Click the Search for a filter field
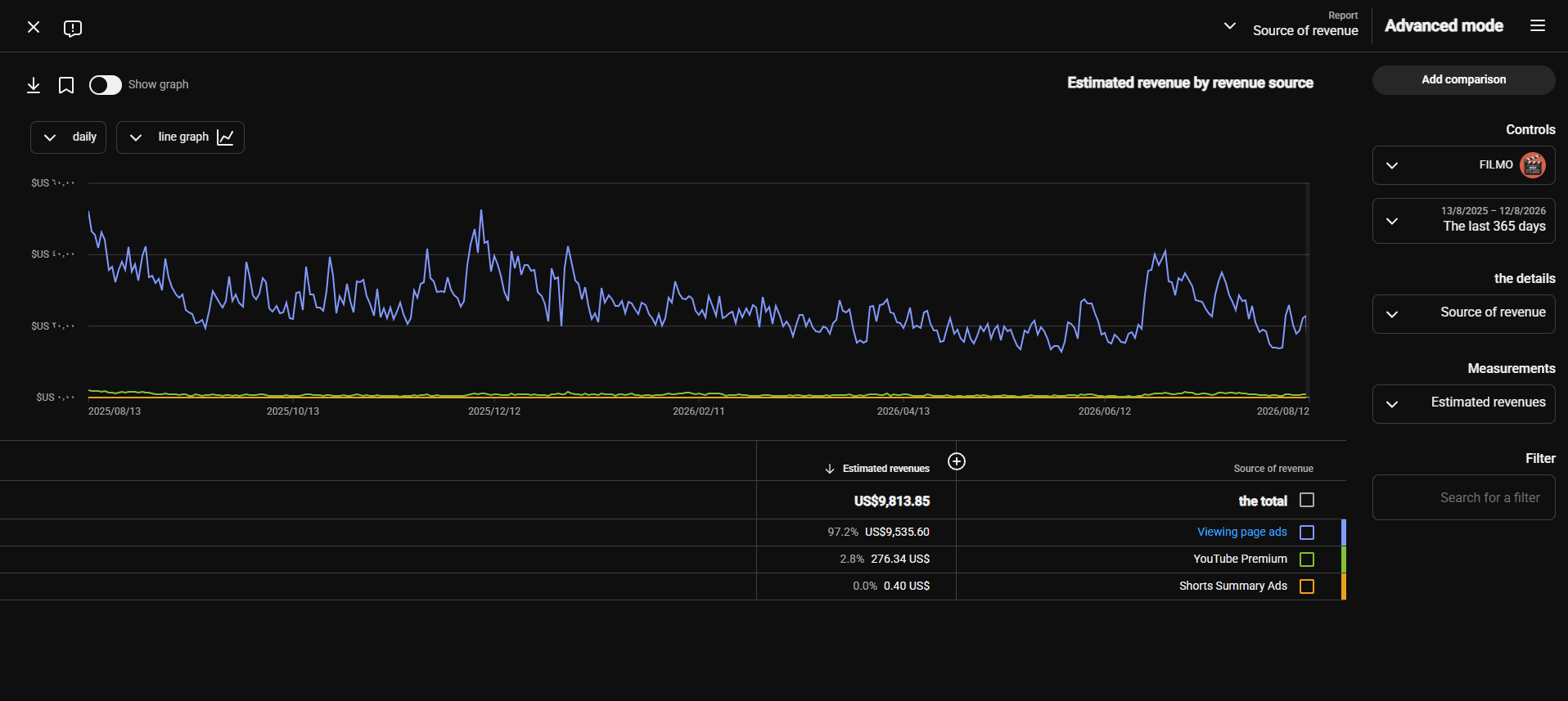This screenshot has width=1568, height=701. tap(1464, 497)
